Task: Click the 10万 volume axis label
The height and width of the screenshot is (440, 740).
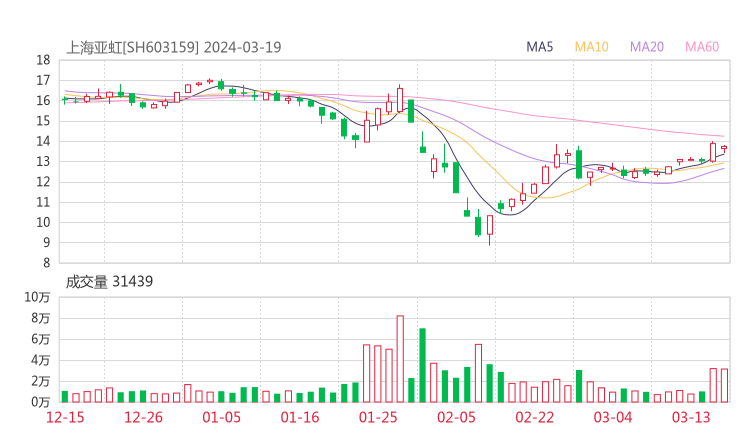Action: (x=37, y=297)
